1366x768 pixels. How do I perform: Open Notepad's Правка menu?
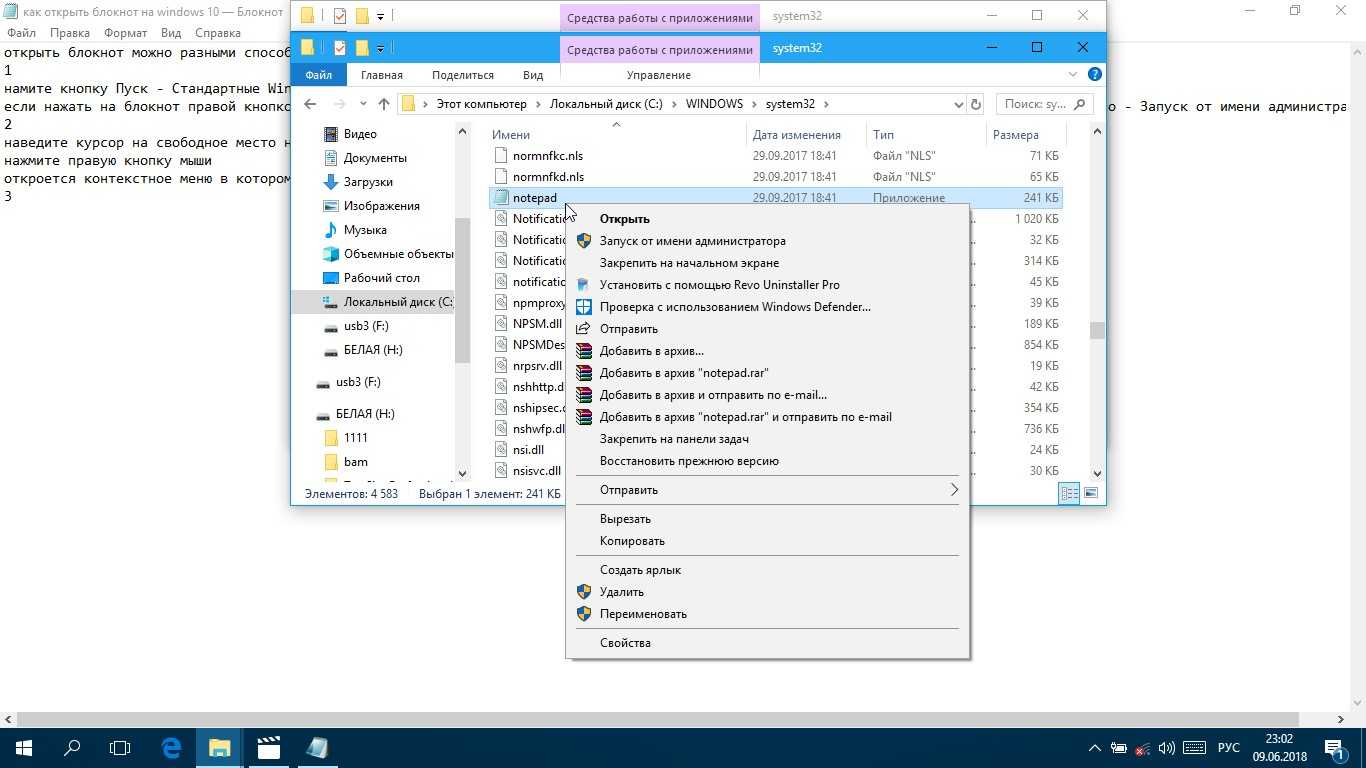[70, 33]
